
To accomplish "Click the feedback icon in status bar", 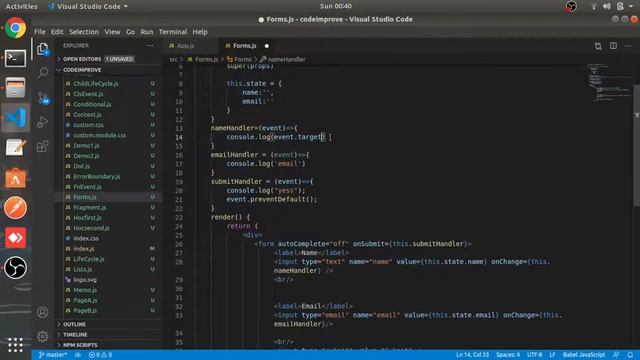I will pyautogui.click(x=616, y=355).
